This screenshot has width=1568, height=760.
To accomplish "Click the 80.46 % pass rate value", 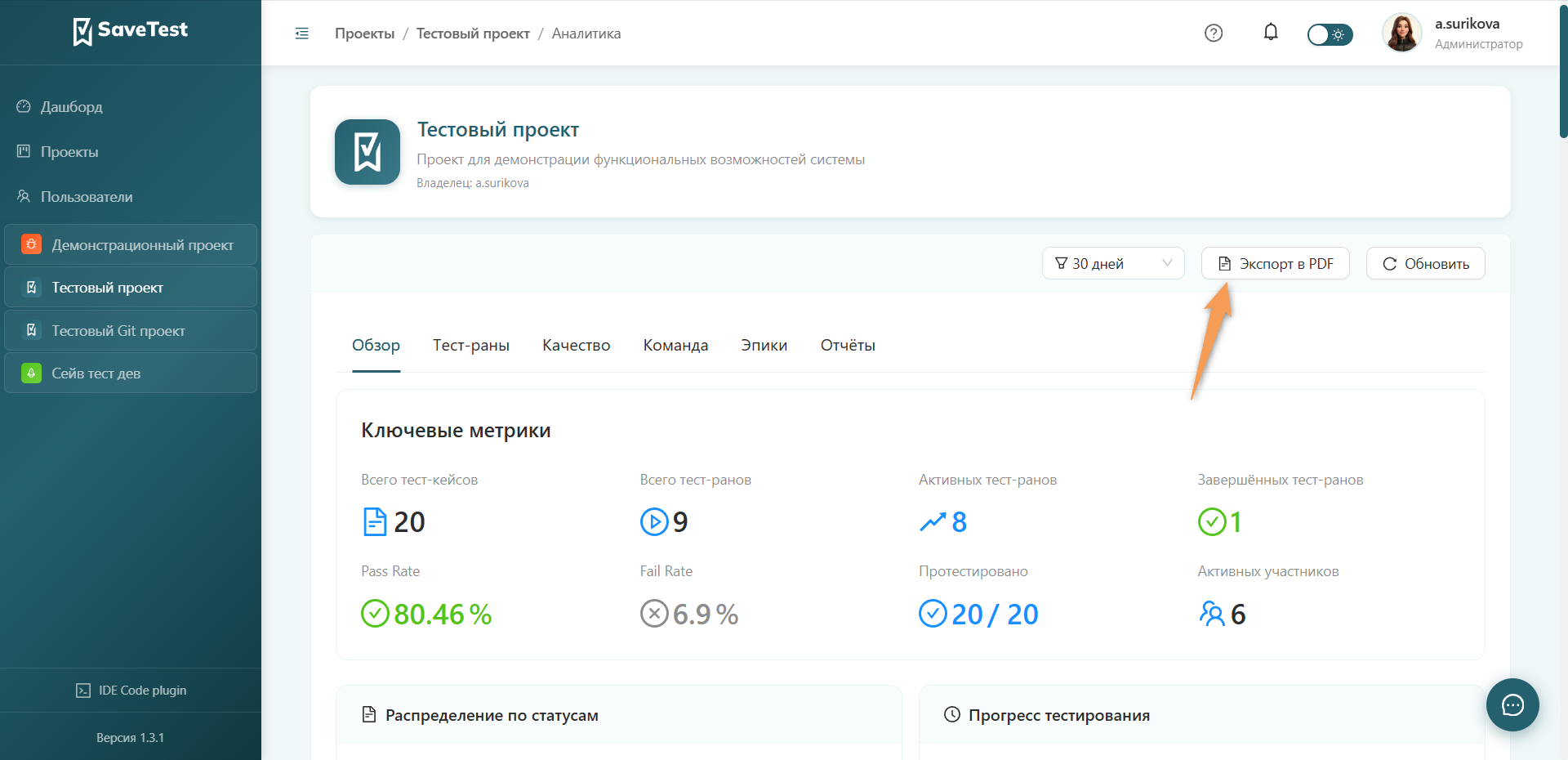I will (x=443, y=615).
